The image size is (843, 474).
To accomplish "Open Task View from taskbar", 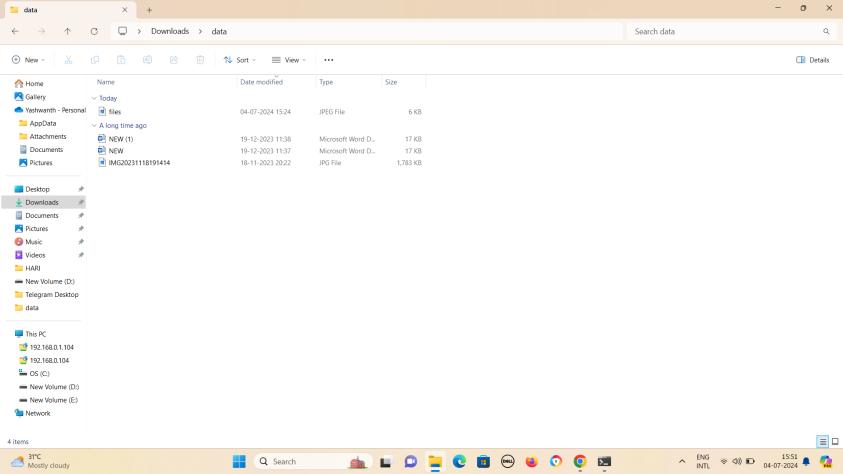I will pyautogui.click(x=385, y=461).
